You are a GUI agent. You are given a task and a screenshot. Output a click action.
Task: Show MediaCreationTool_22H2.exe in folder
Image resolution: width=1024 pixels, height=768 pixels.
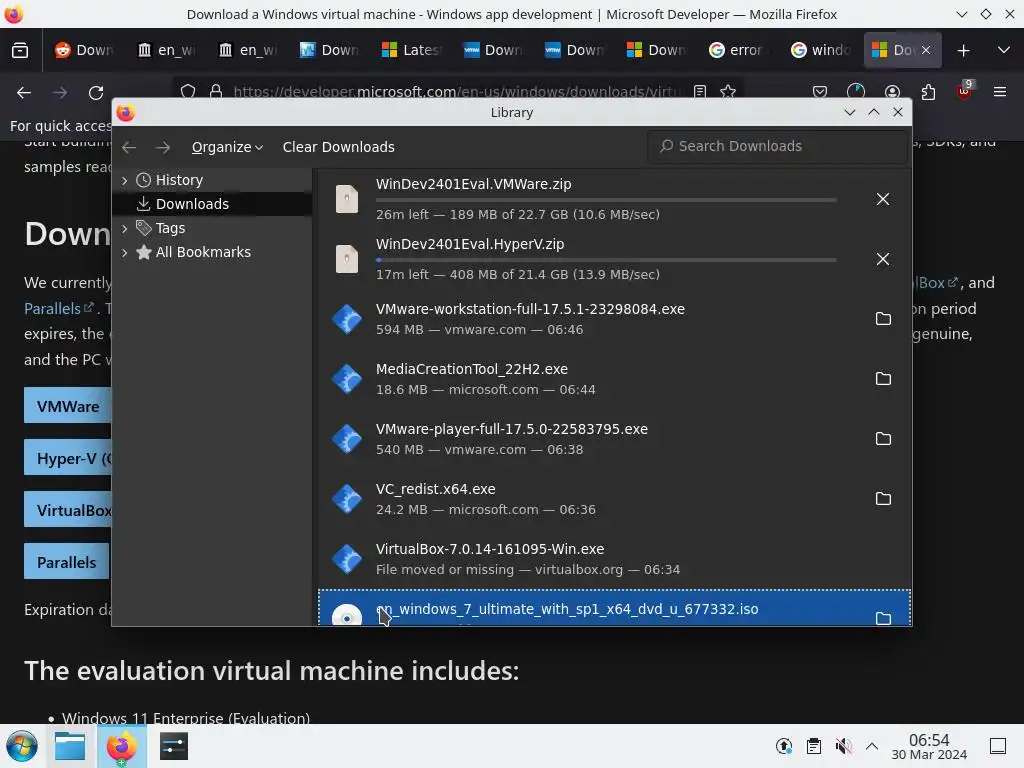click(x=883, y=379)
